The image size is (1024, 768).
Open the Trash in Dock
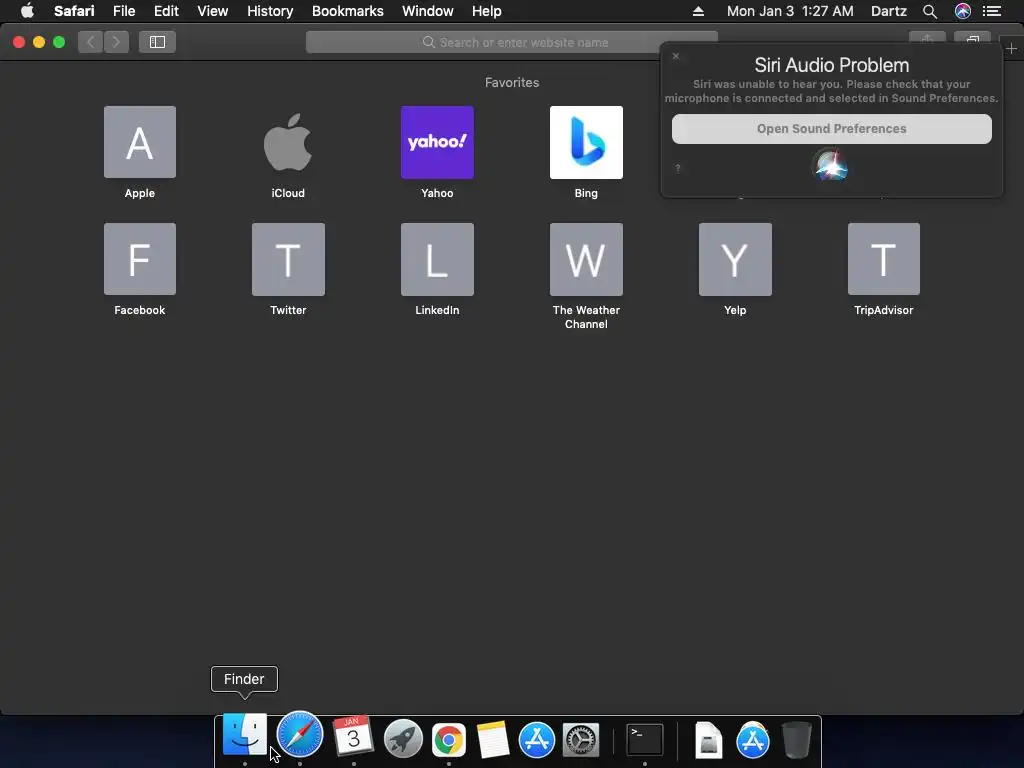[797, 739]
